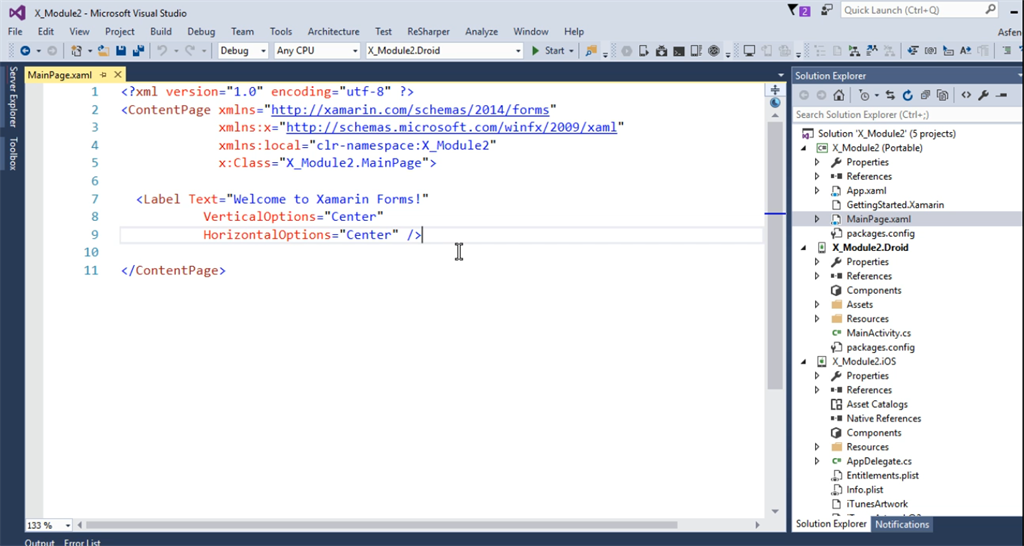Click the Refresh icon in Solution Explorer

coord(908,96)
